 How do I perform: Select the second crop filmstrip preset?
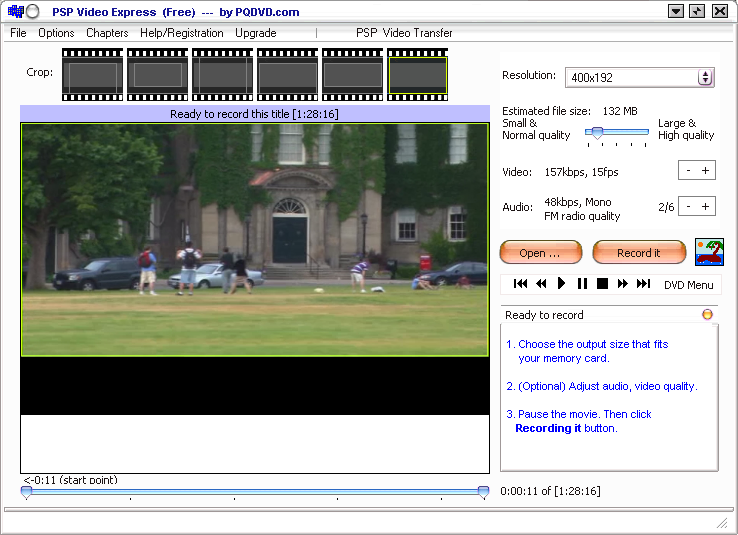tap(157, 74)
